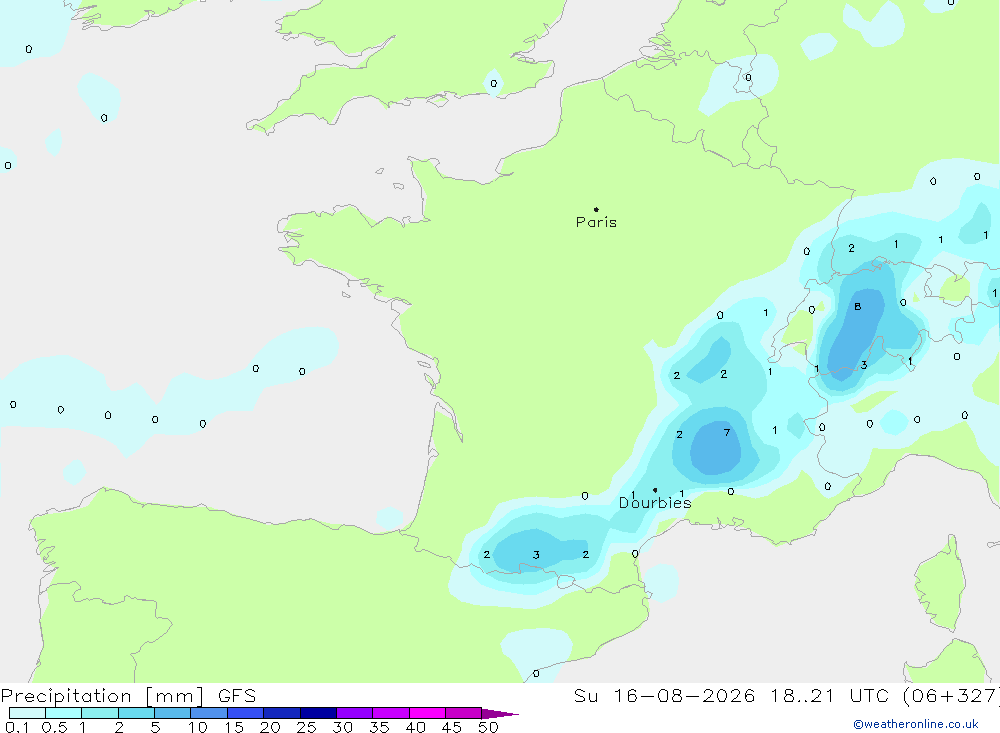Open the weatheronline.co.uk copyright link
The image size is (1000, 733).
(916, 724)
